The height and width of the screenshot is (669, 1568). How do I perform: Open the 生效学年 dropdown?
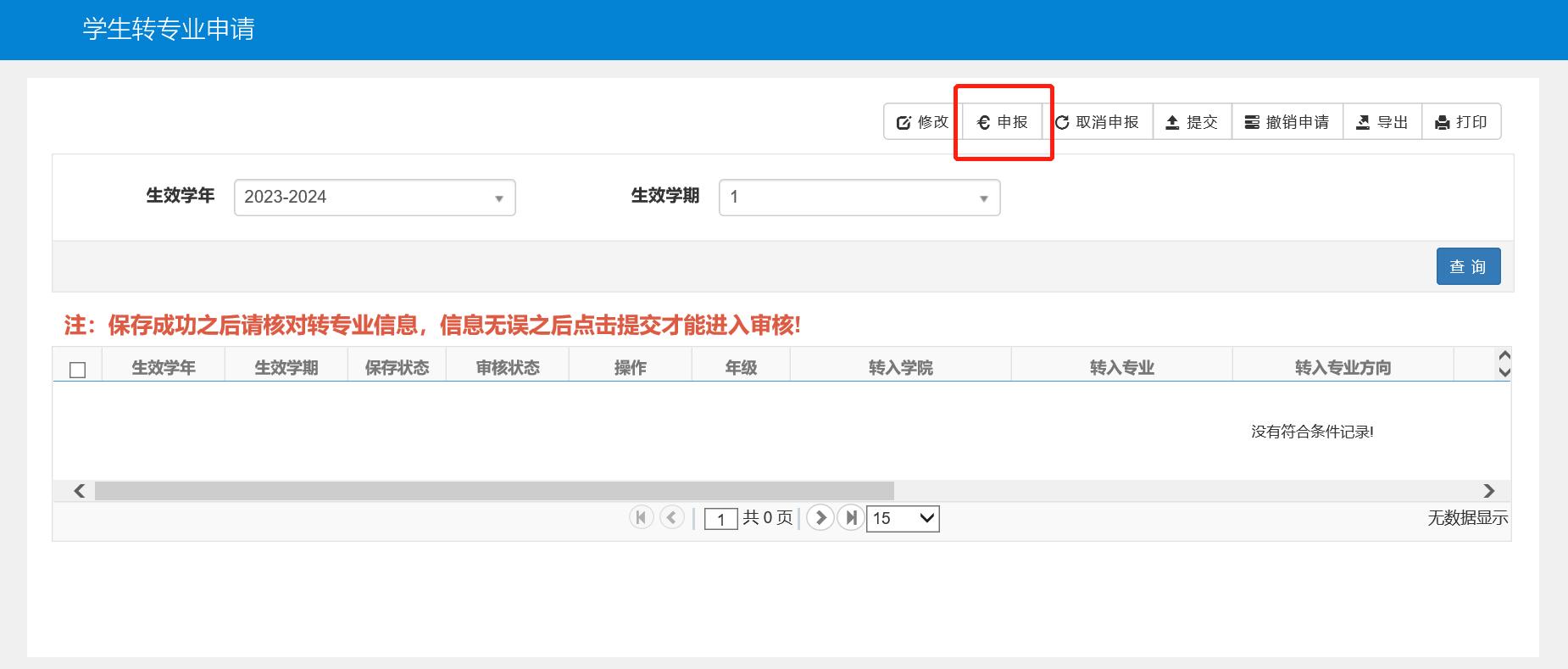(375, 198)
